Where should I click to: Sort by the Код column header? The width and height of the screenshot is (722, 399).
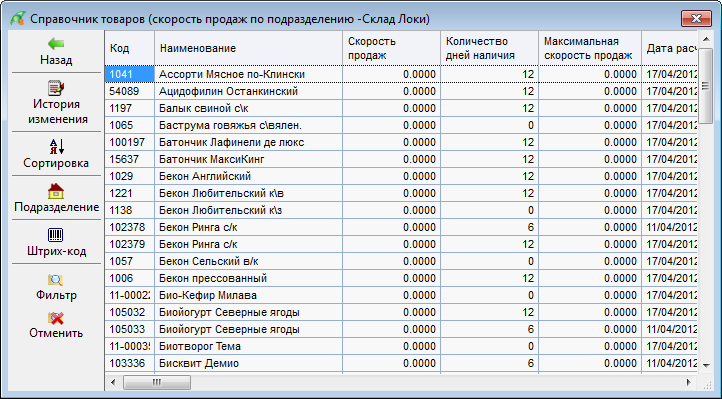130,48
